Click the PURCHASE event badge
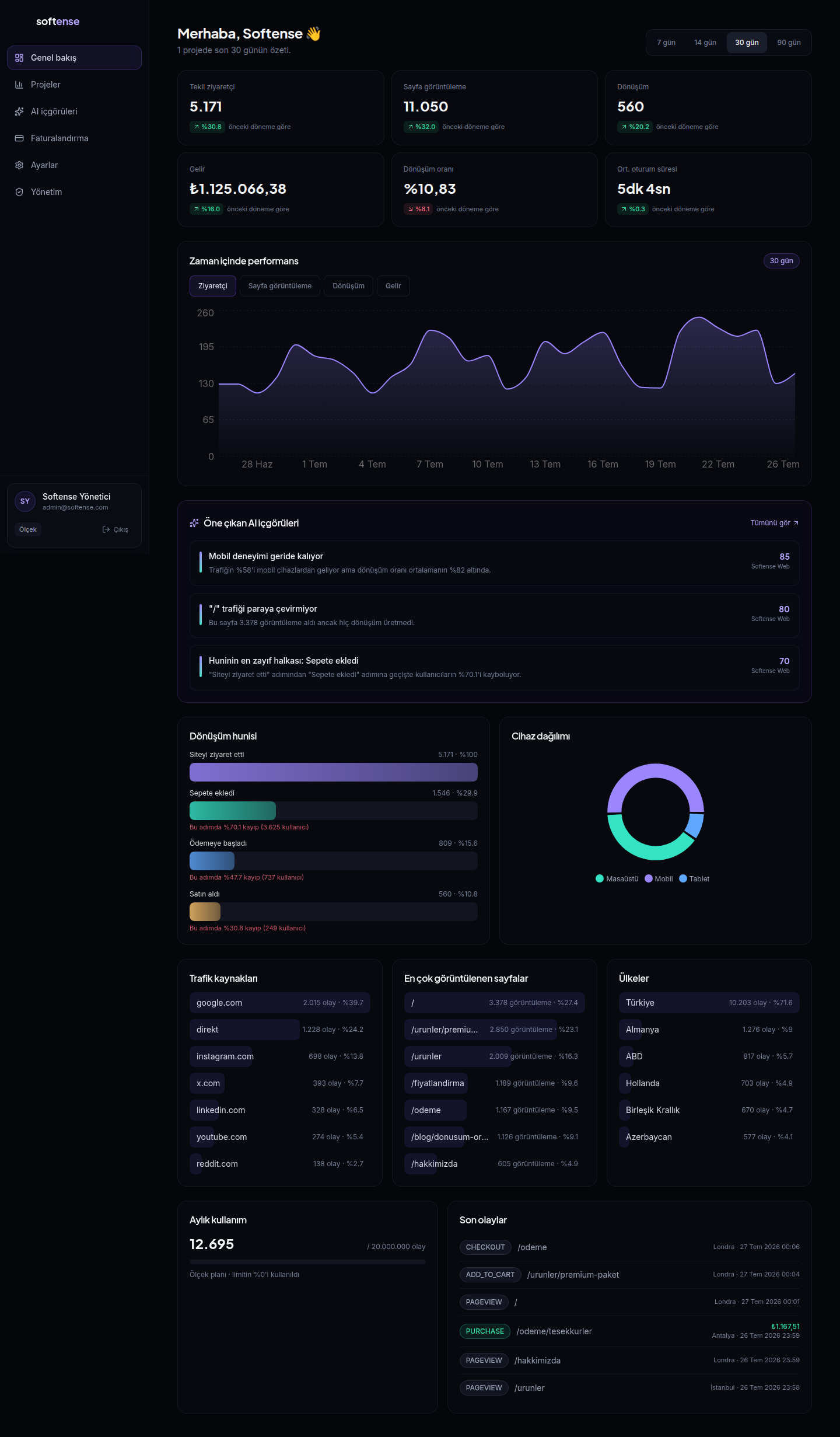Image resolution: width=840 pixels, height=1437 pixels. pos(485,1331)
